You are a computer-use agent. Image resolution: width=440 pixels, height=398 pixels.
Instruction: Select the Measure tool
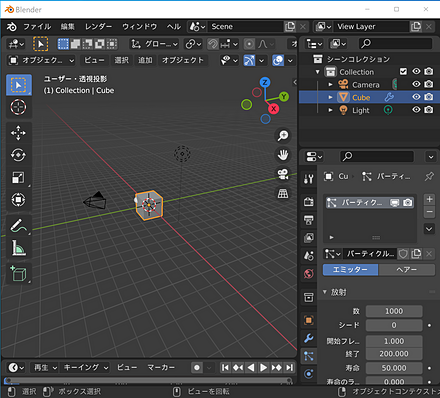tap(18, 248)
